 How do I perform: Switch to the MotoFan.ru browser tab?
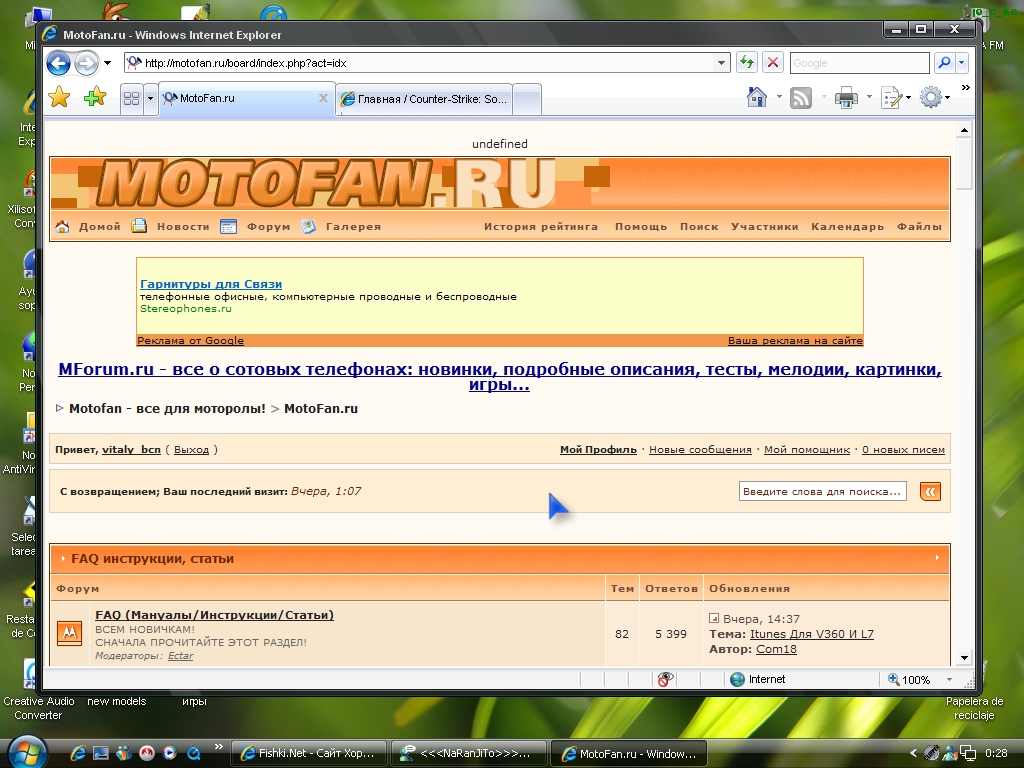238,99
